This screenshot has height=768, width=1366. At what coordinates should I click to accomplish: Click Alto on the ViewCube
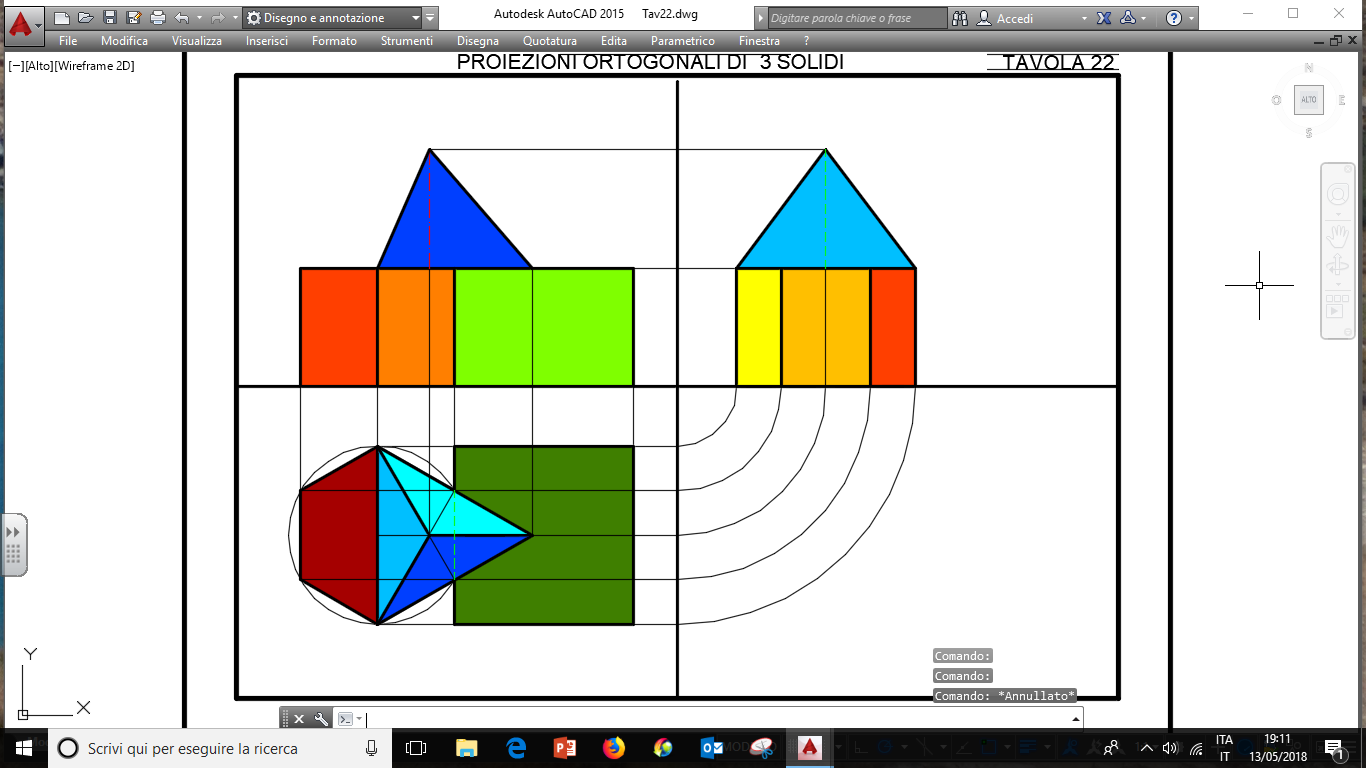pyautogui.click(x=1308, y=100)
